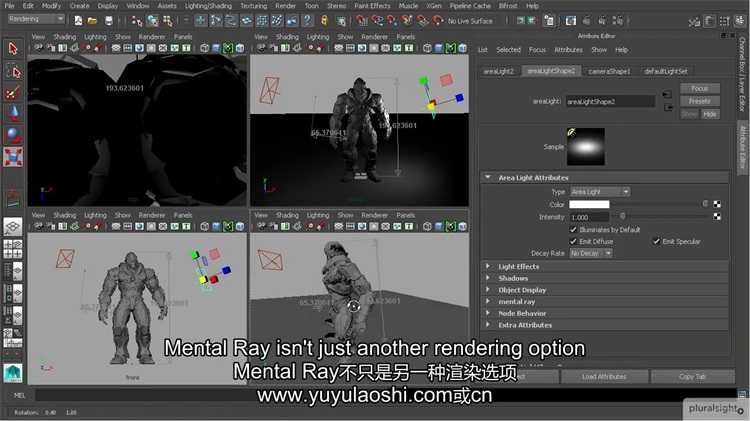The width and height of the screenshot is (750, 421).
Task: Uncheck the Emit Diffuse checkbox
Action: pyautogui.click(x=573, y=241)
